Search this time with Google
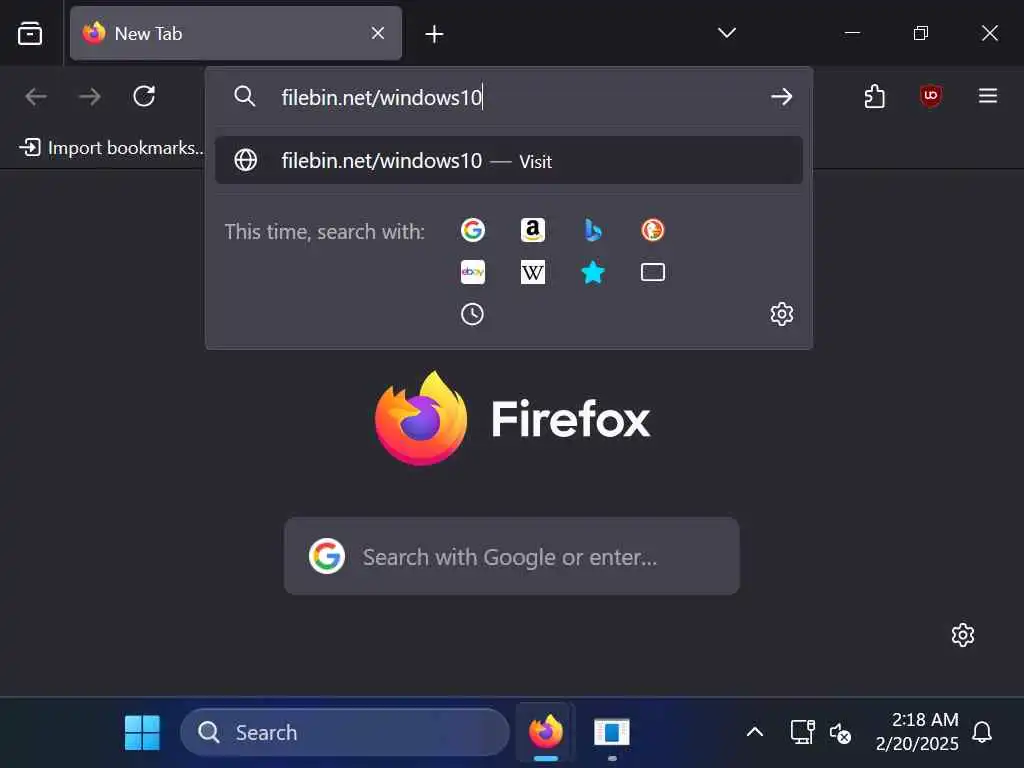1024x768 pixels. point(473,230)
